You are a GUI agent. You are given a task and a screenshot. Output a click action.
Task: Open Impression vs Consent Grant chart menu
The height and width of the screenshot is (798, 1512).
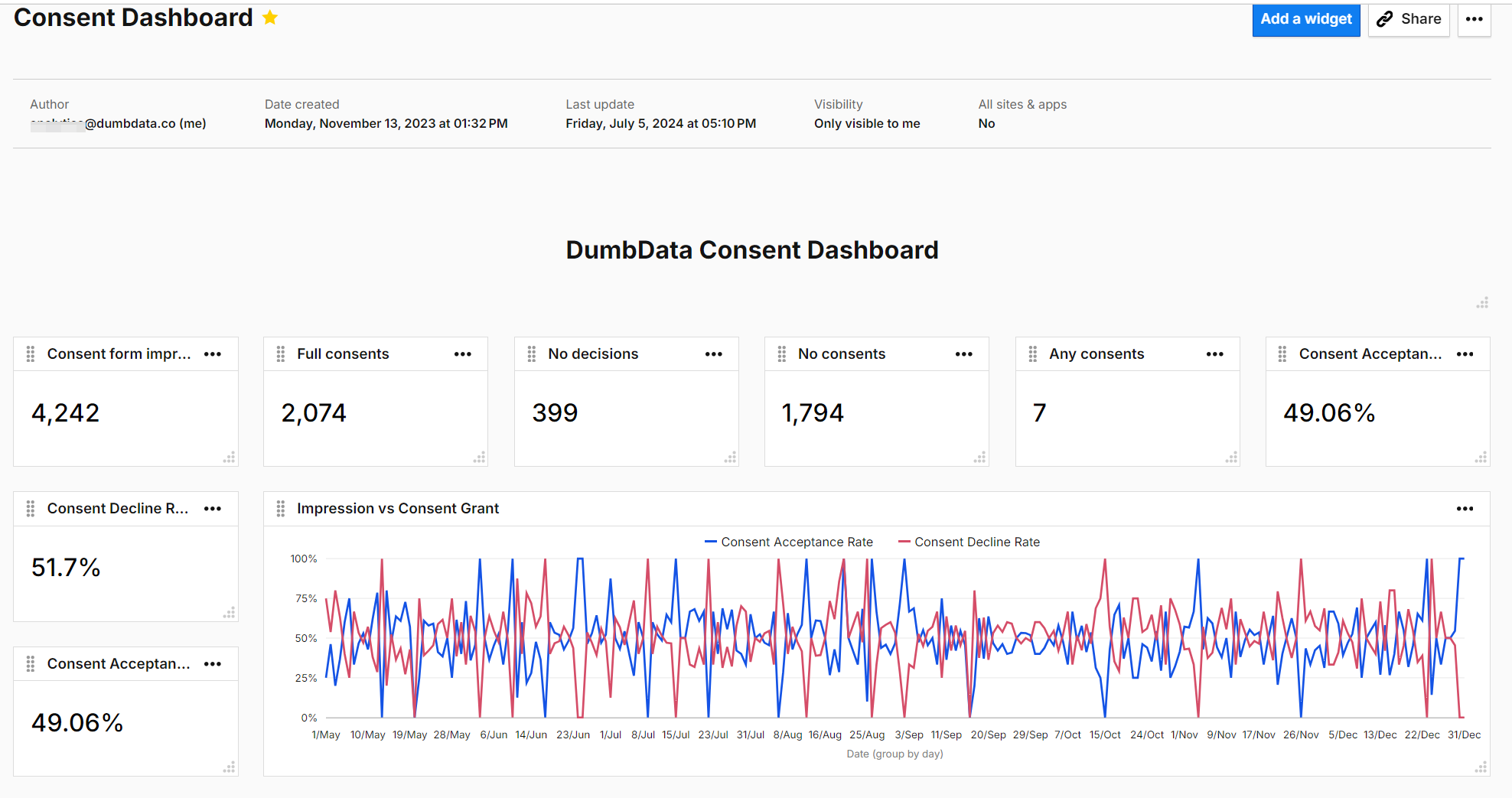click(1466, 508)
